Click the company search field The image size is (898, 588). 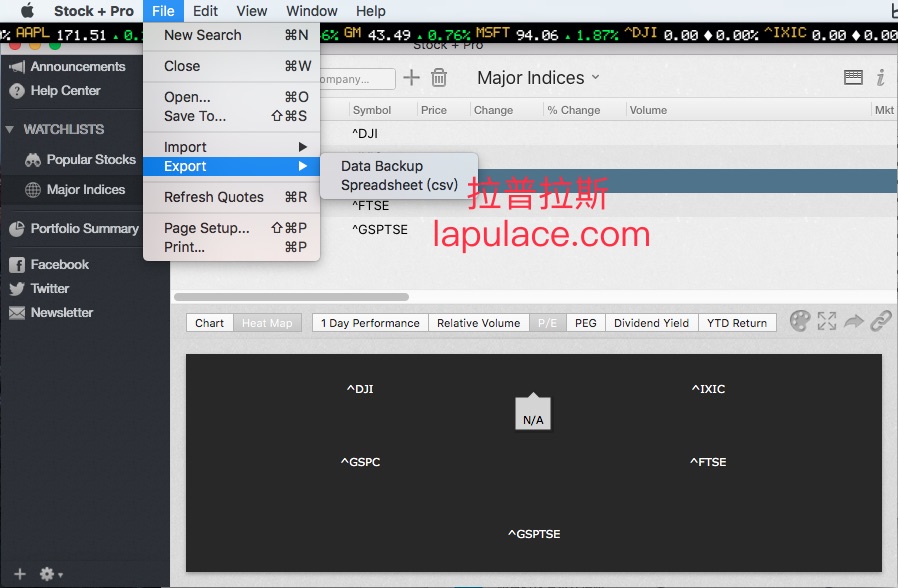(357, 79)
